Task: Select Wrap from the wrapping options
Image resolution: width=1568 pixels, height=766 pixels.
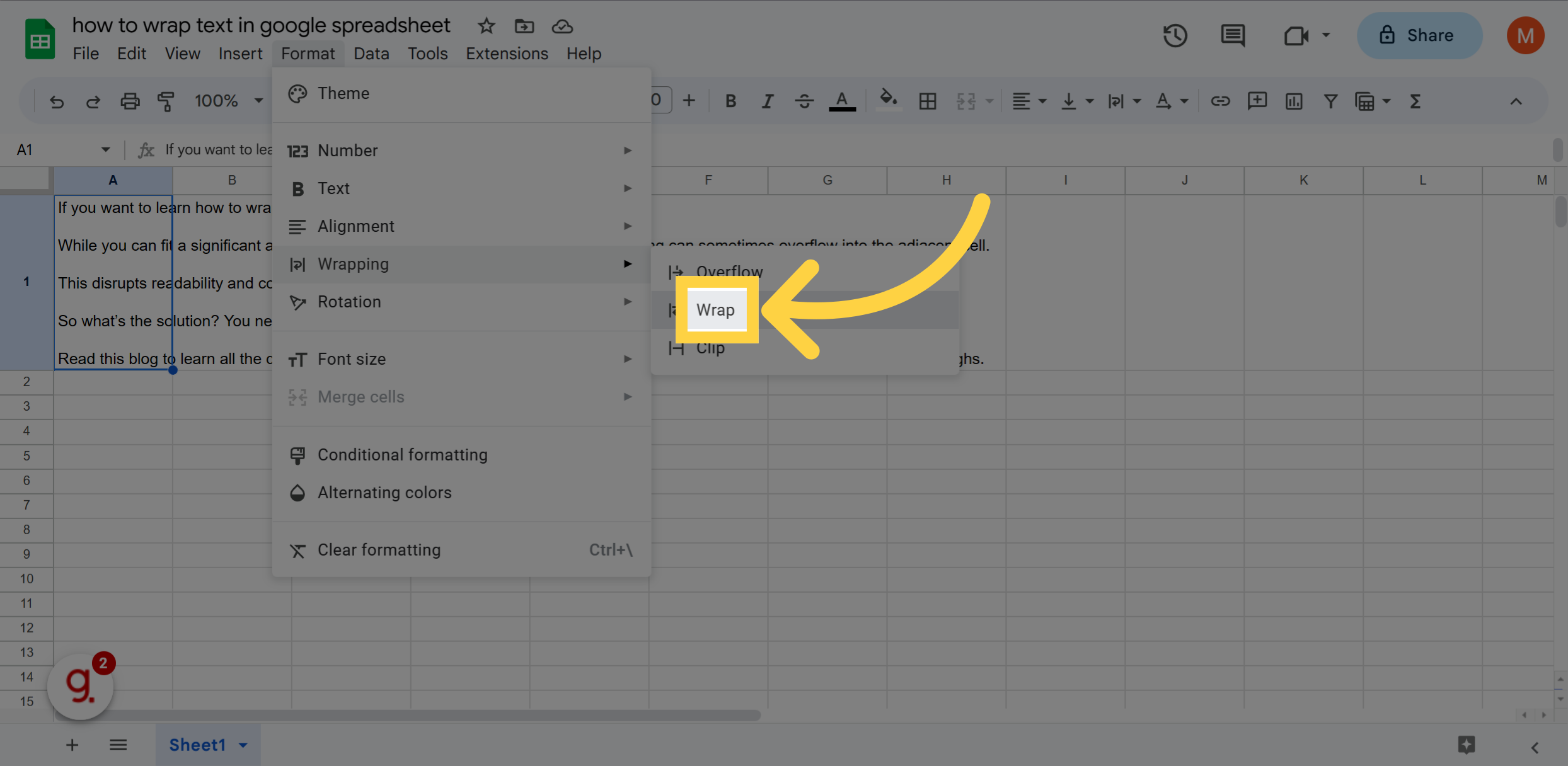Action: point(715,310)
